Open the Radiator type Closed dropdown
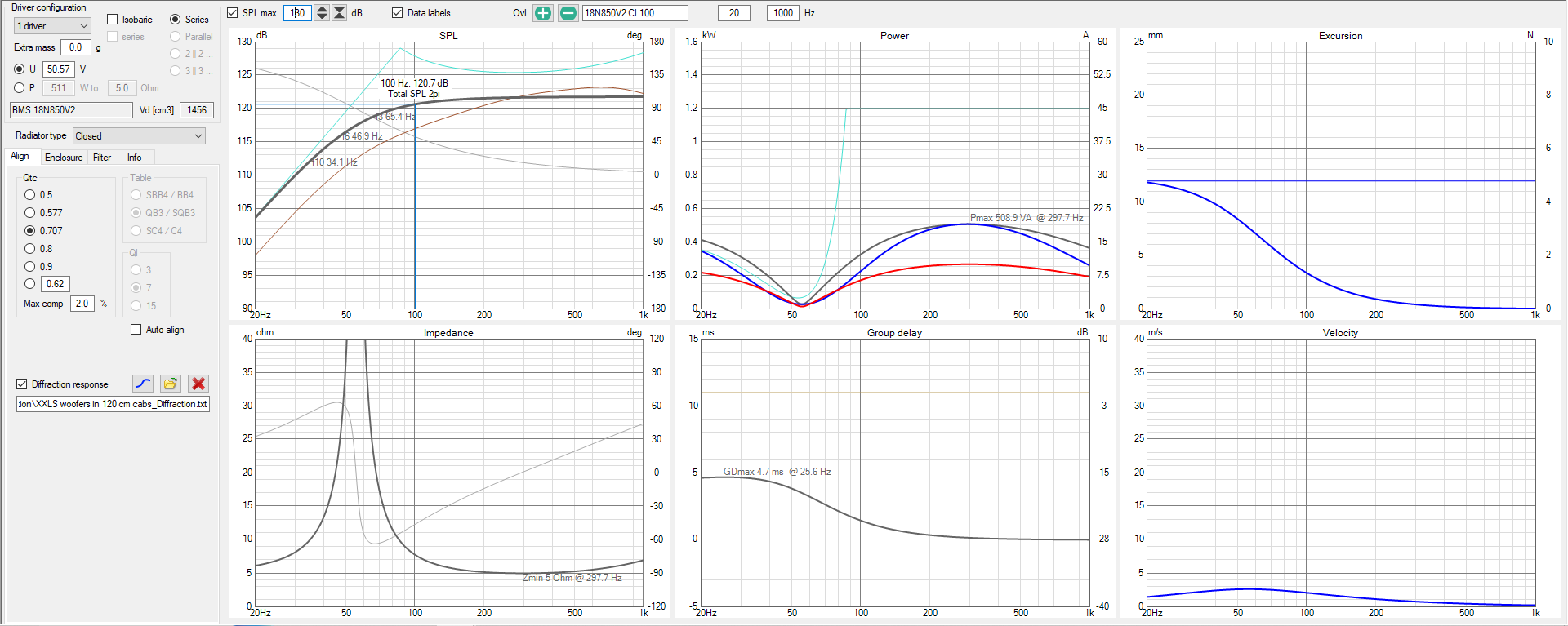 point(139,136)
